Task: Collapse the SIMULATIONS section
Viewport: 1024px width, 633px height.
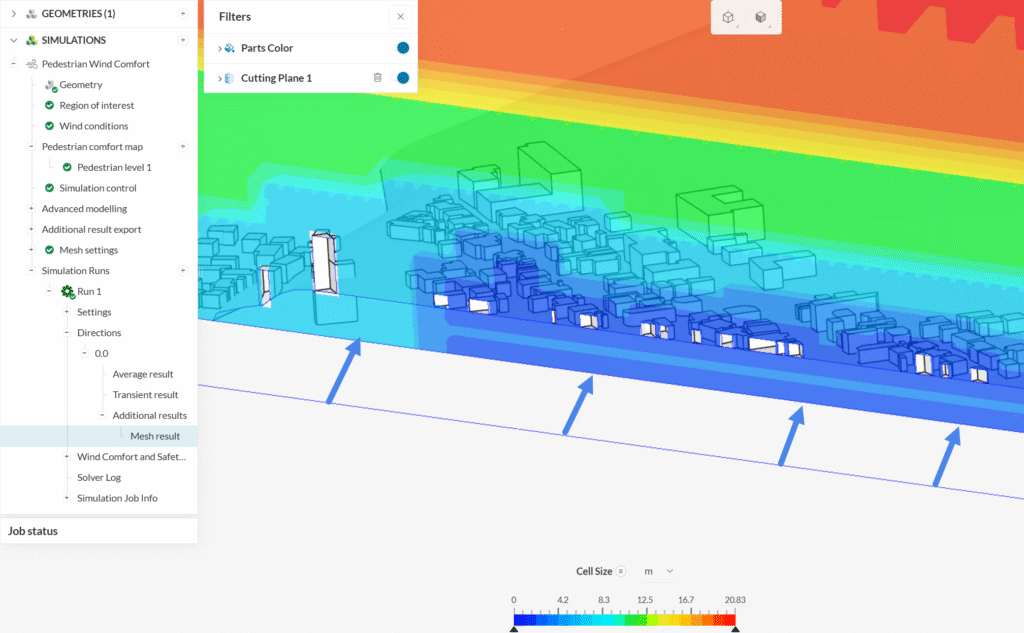Action: click(14, 40)
